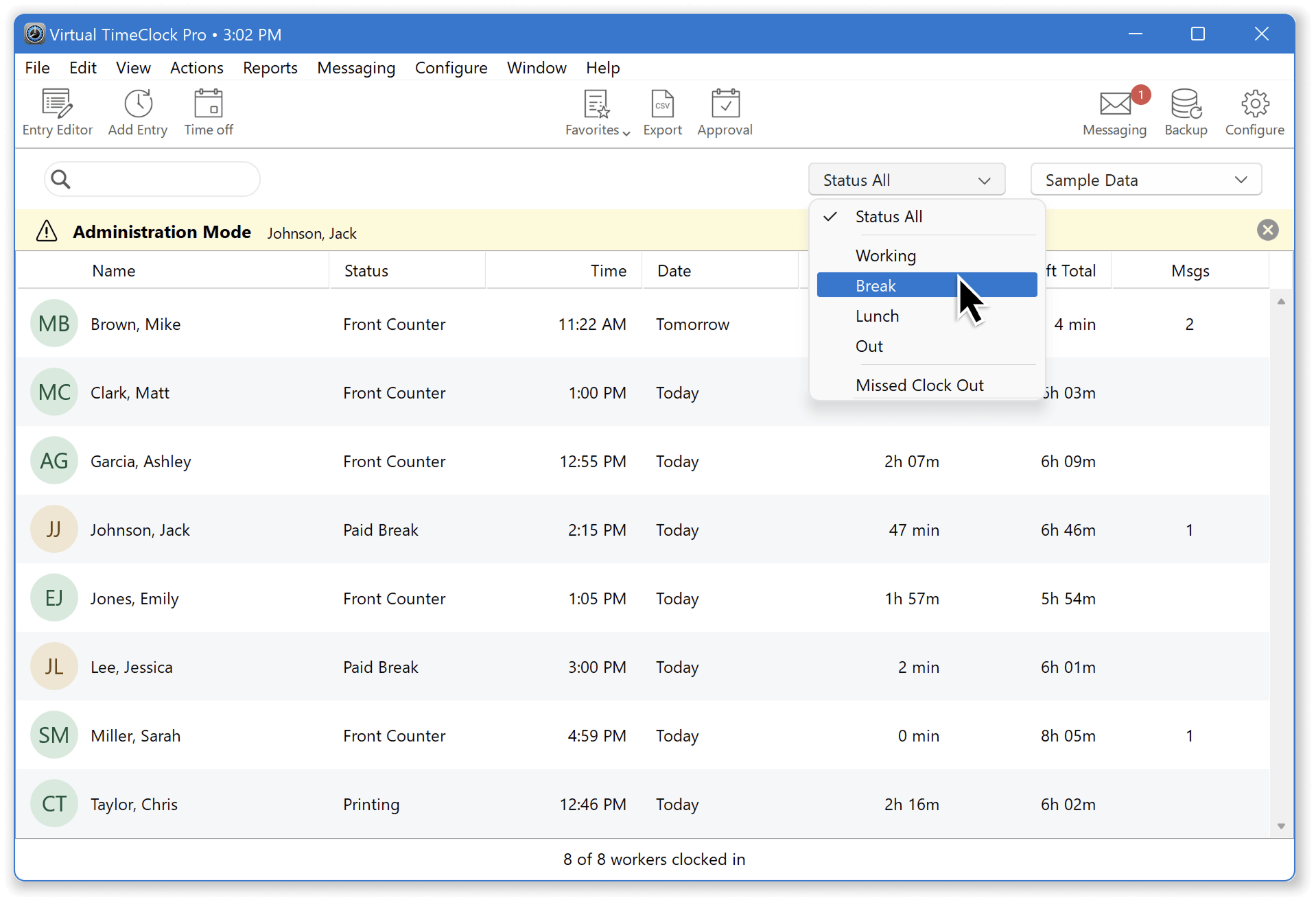This screenshot has height=902, width=1316.
Task: Open the Time off calendar icon
Action: click(209, 104)
